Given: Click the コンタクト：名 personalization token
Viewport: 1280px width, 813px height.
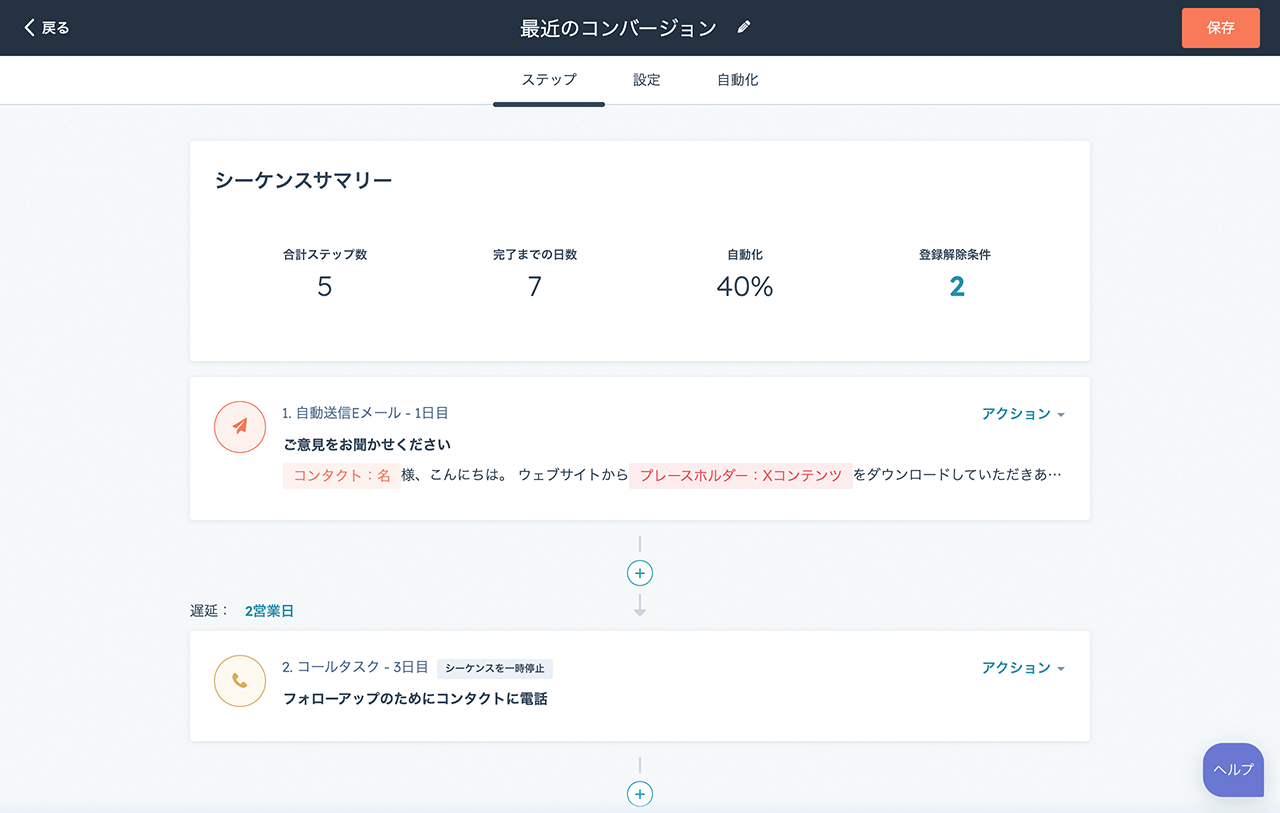Looking at the screenshot, I should pos(341,475).
